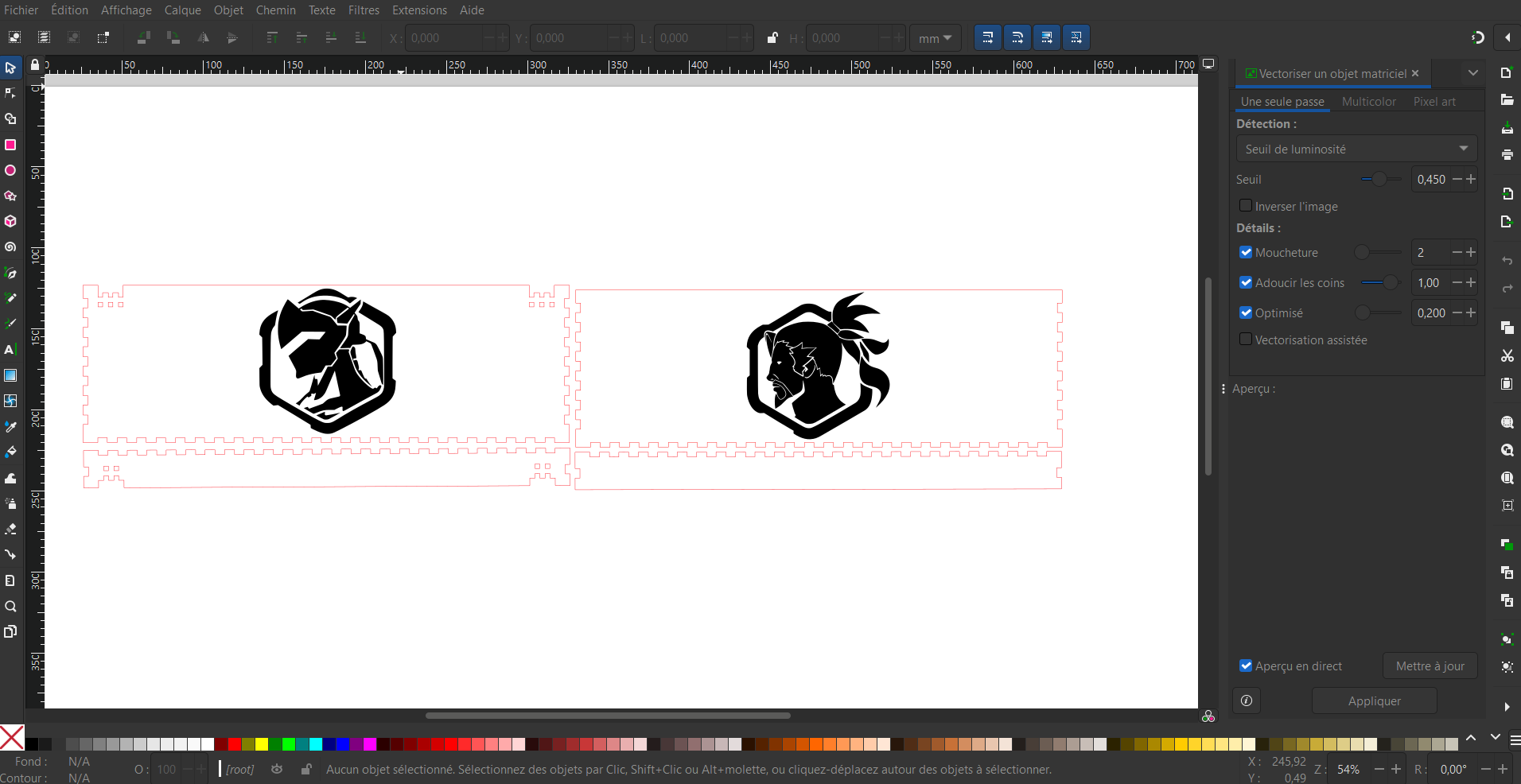This screenshot has width=1521, height=784.
Task: Click the Print document icon
Action: click(1507, 154)
